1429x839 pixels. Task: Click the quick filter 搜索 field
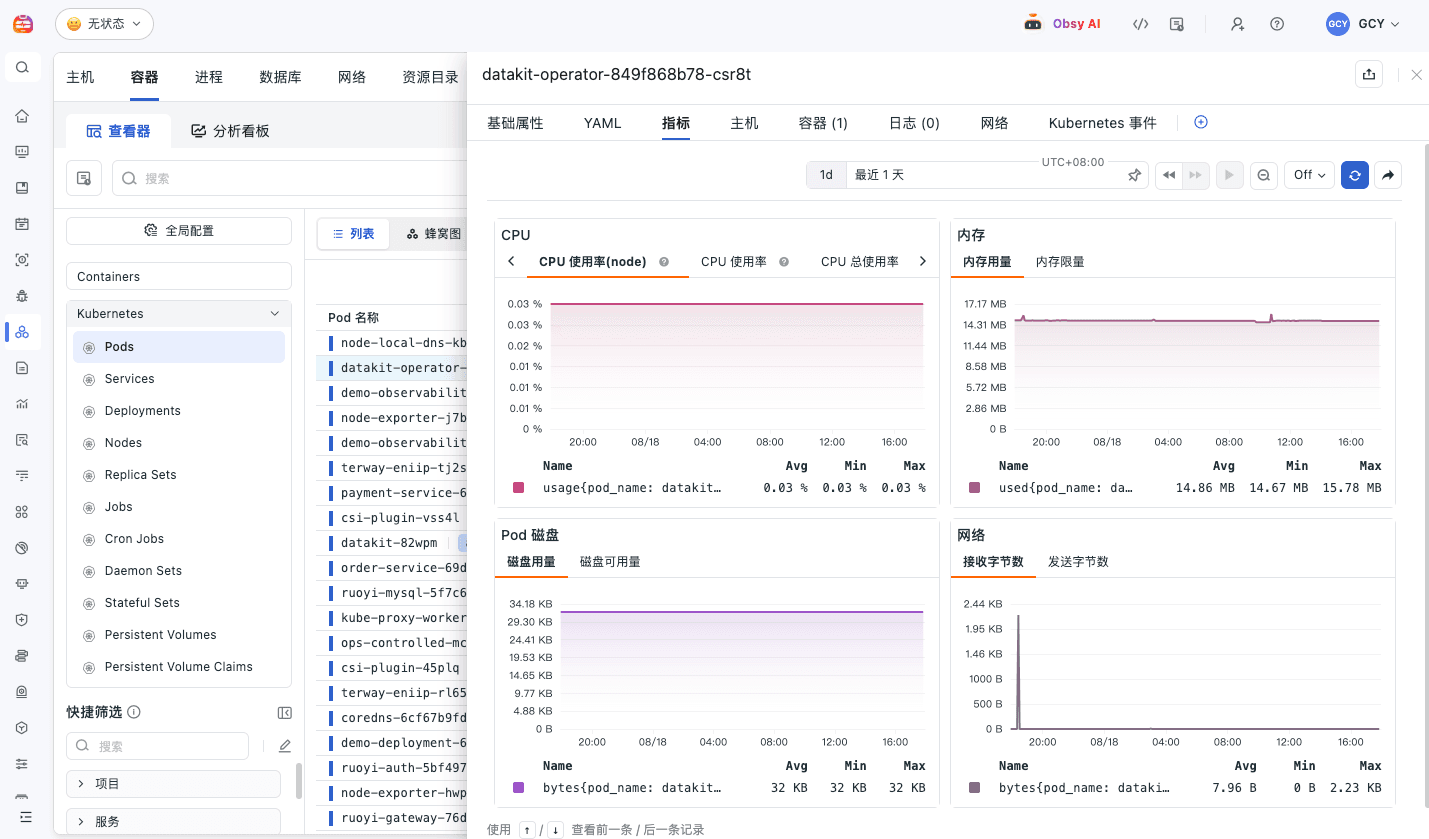point(157,746)
